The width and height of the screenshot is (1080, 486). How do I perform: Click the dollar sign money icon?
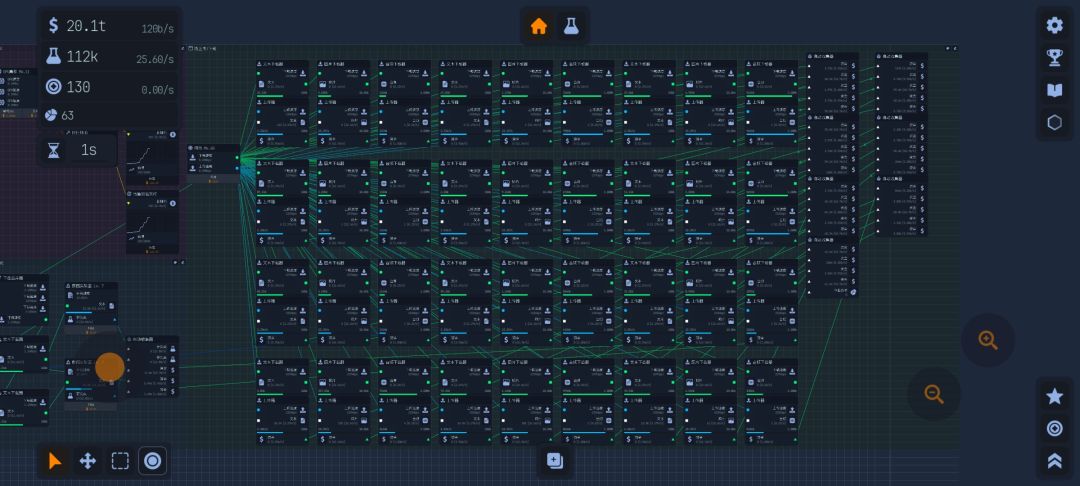click(54, 26)
